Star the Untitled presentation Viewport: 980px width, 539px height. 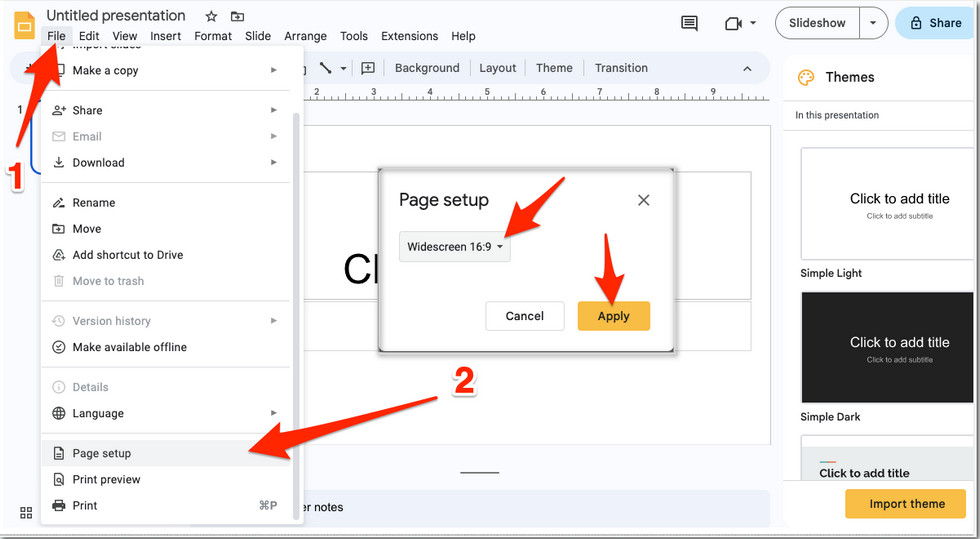[x=211, y=16]
